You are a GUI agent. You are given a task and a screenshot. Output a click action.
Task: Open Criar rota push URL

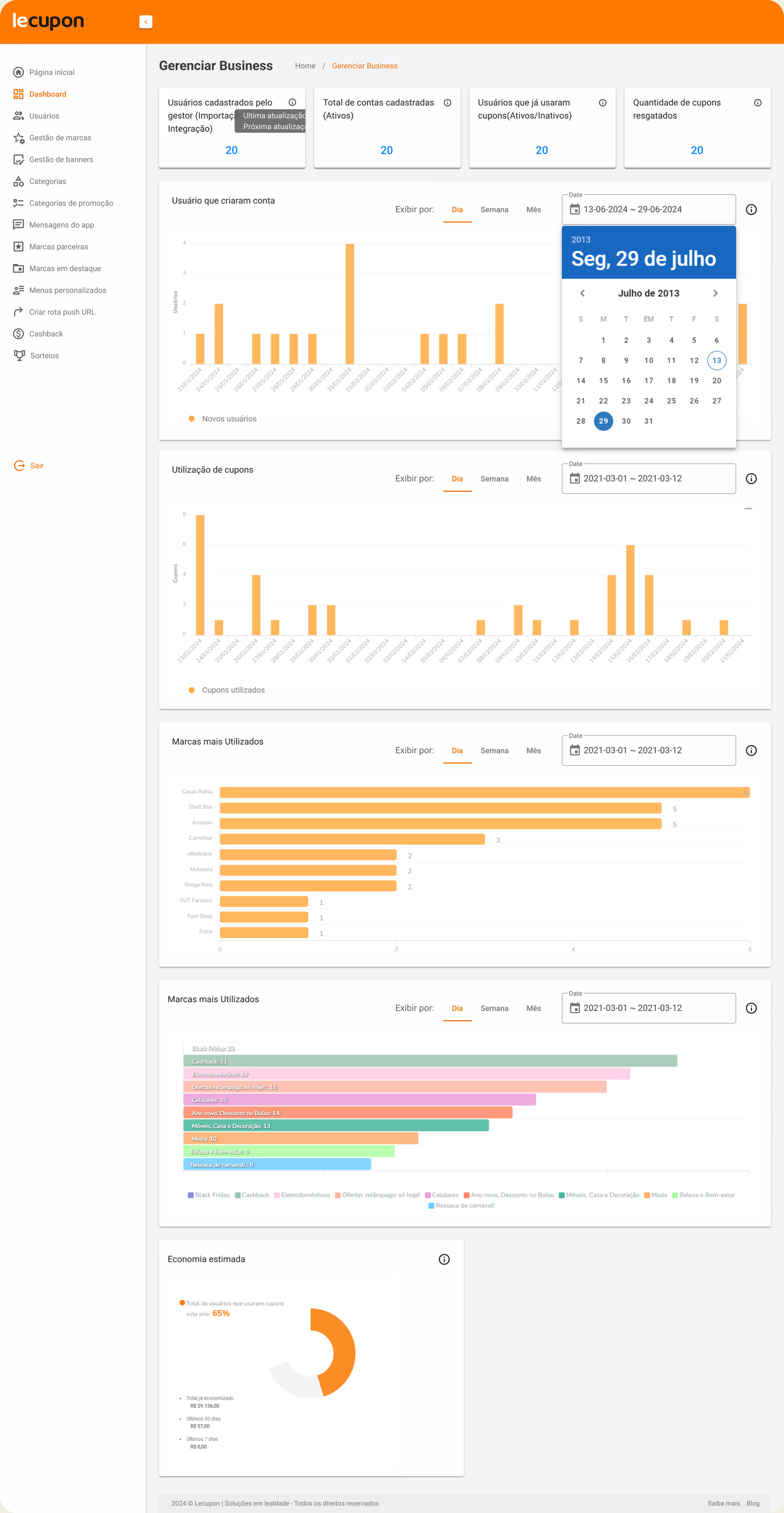[62, 312]
